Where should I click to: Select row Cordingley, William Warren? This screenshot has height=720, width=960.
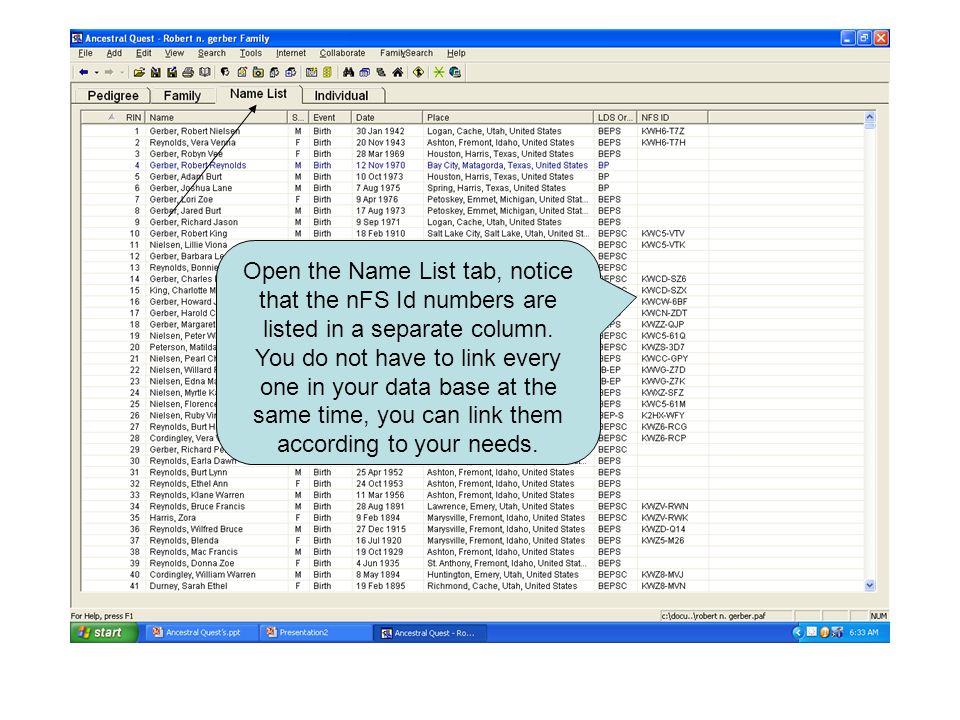pyautogui.click(x=471, y=575)
